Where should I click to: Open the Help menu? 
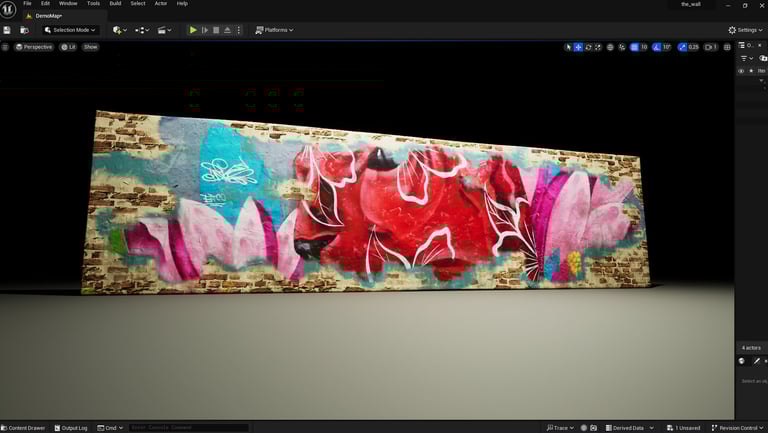(x=182, y=3)
